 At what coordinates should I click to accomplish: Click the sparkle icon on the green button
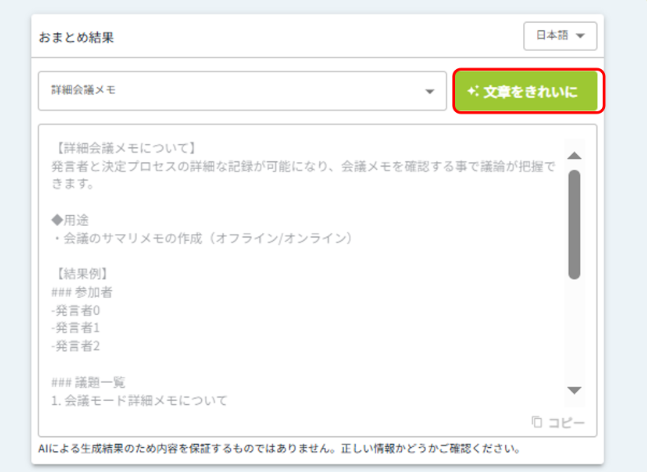[x=473, y=91]
